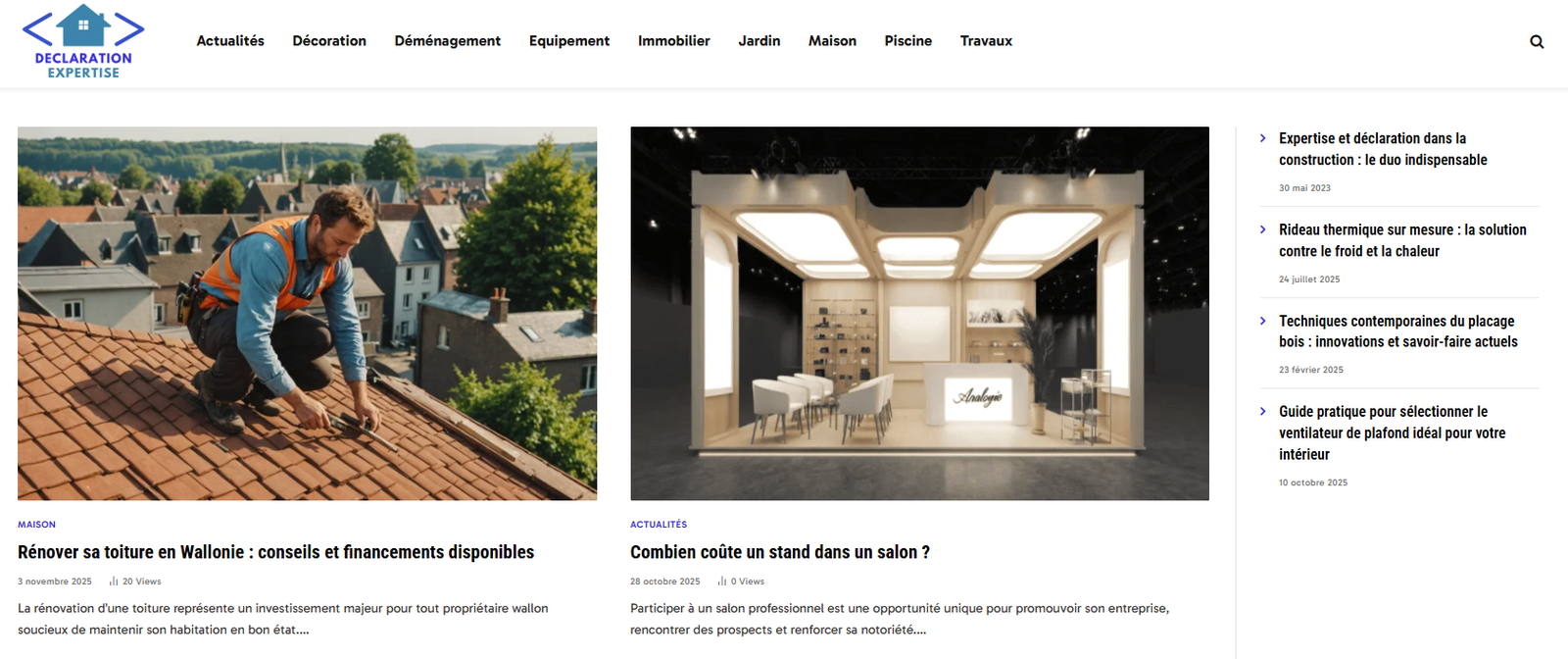This screenshot has width=1568, height=659.
Task: Click the ACTUALITÉS category label above stand article
Action: tap(659, 525)
